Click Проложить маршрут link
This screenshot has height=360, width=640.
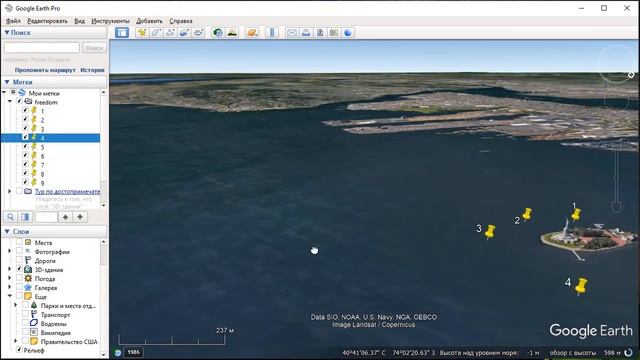click(45, 70)
